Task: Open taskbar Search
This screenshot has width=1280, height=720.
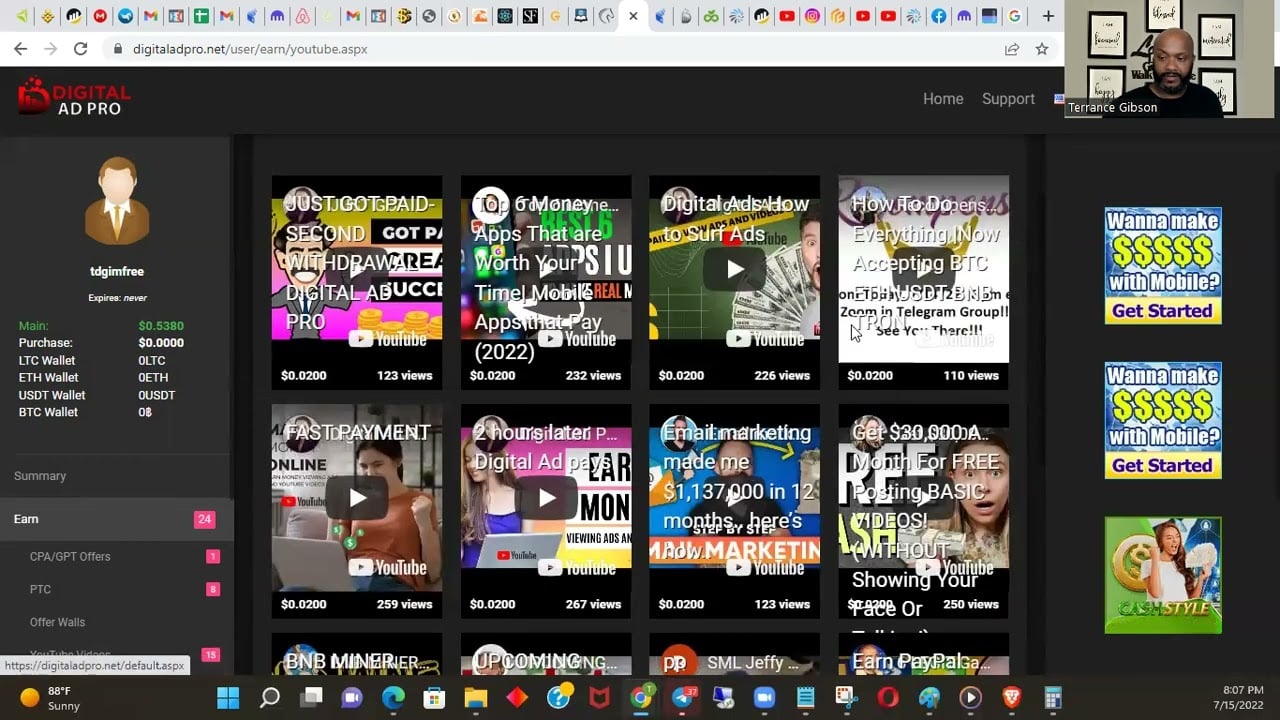Action: pyautogui.click(x=269, y=697)
